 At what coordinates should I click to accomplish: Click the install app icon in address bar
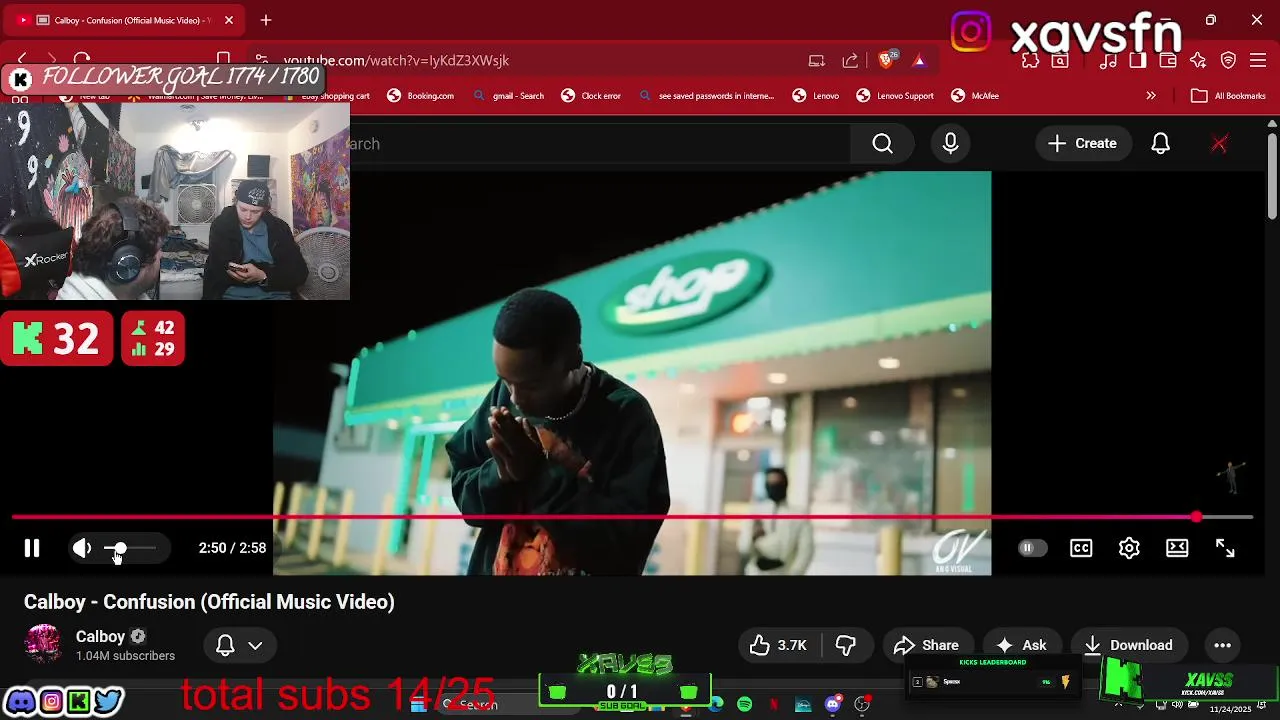[x=817, y=61]
